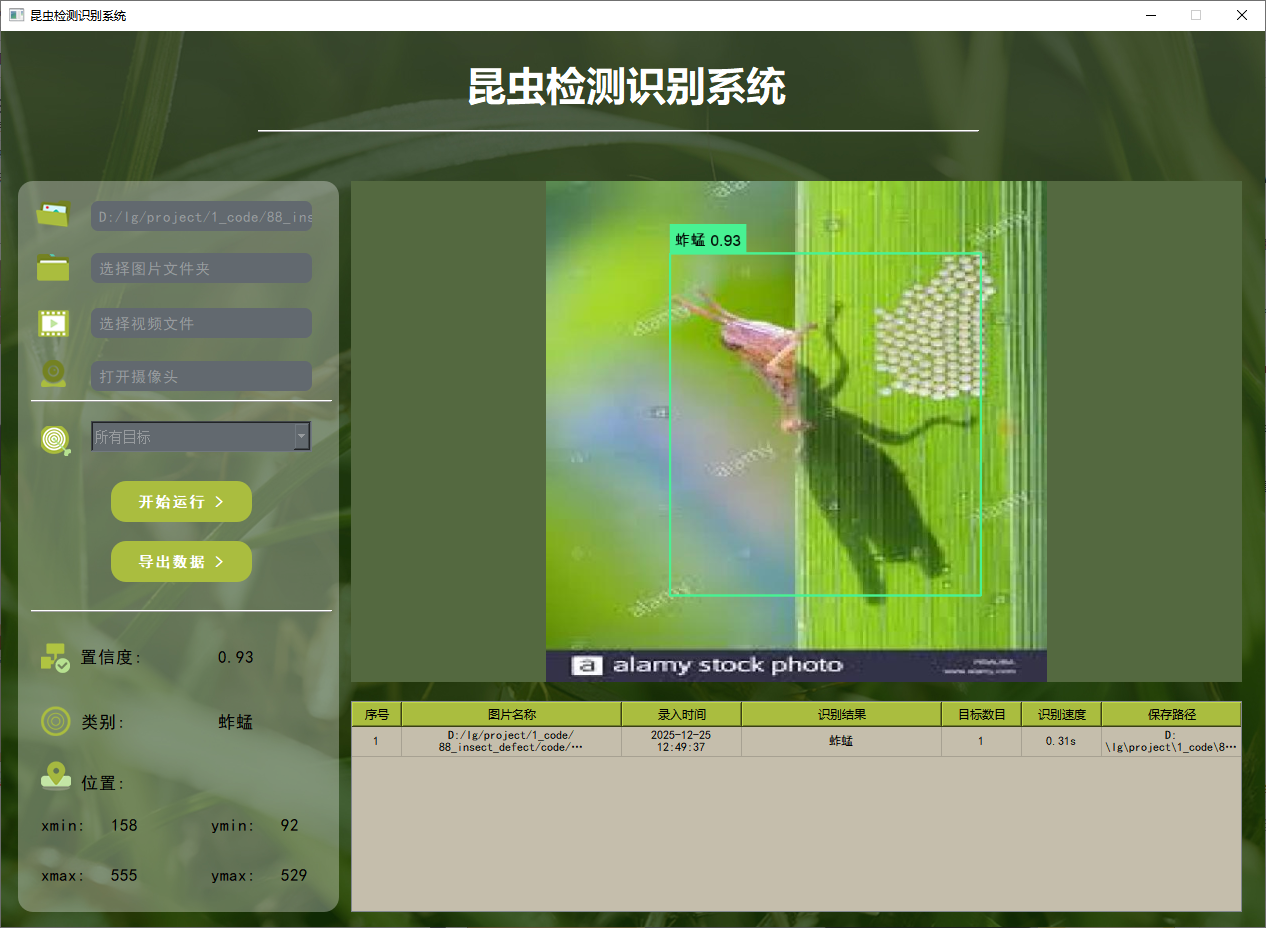The image size is (1266, 928).
Task: Click the 识别速度 column header
Action: pyautogui.click(x=1061, y=714)
